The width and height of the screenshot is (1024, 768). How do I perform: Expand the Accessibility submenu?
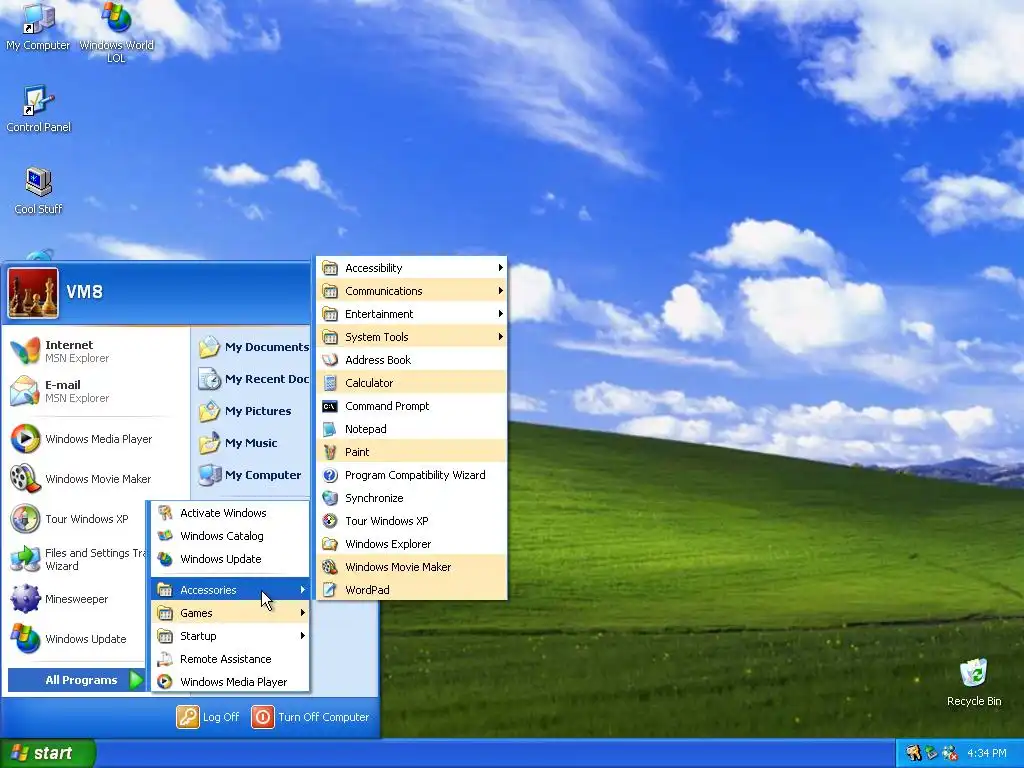(x=411, y=268)
